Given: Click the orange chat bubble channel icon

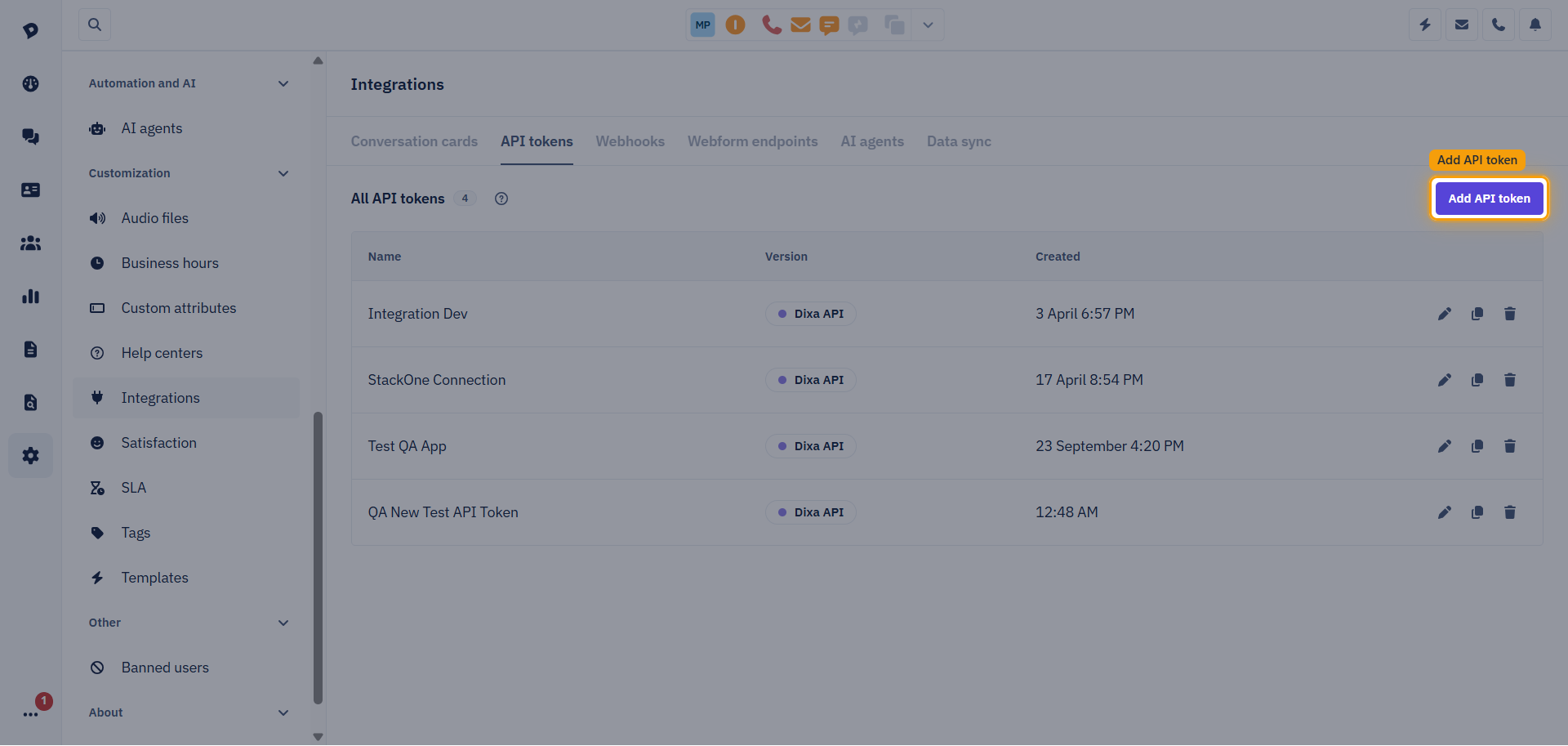Looking at the screenshot, I should (829, 25).
